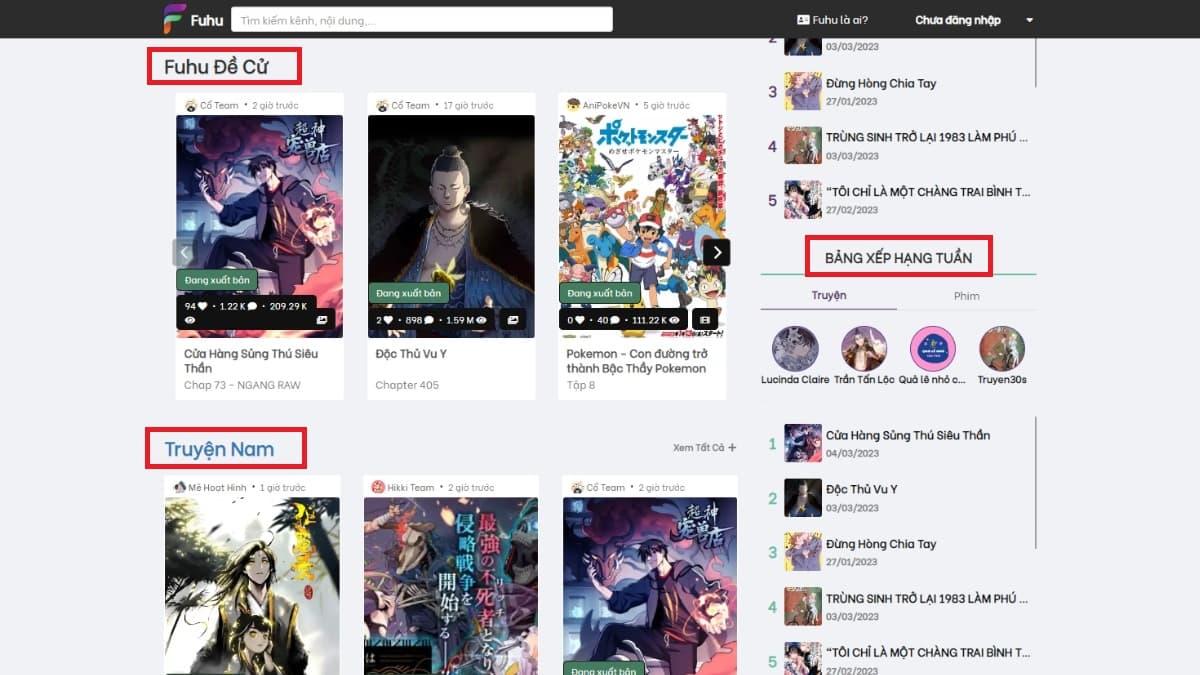Expand Xem Tất Cả for Truyện Nam
The height and width of the screenshot is (675, 1200).
pyautogui.click(x=704, y=448)
